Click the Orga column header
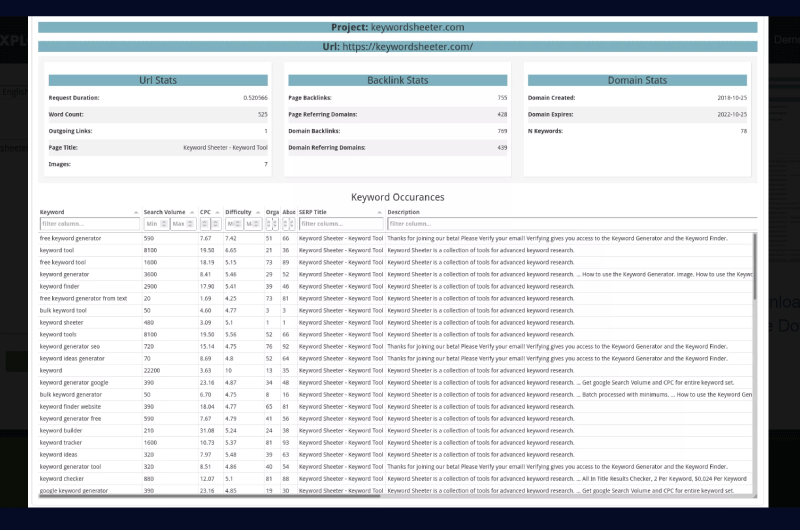 (272, 212)
